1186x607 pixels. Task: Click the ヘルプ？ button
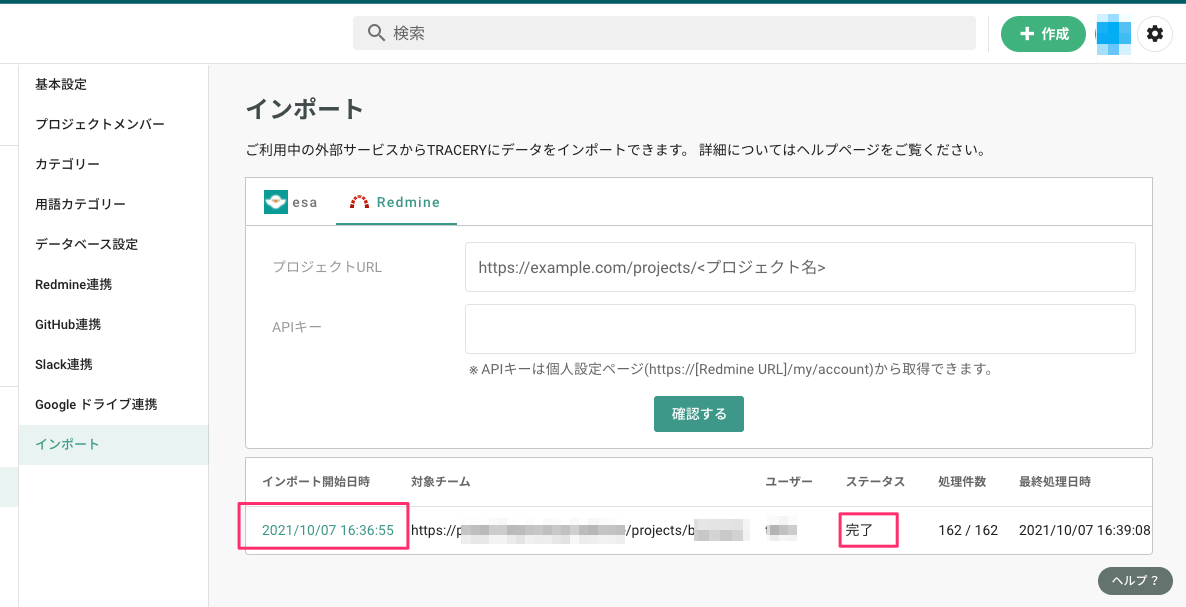pos(1135,580)
